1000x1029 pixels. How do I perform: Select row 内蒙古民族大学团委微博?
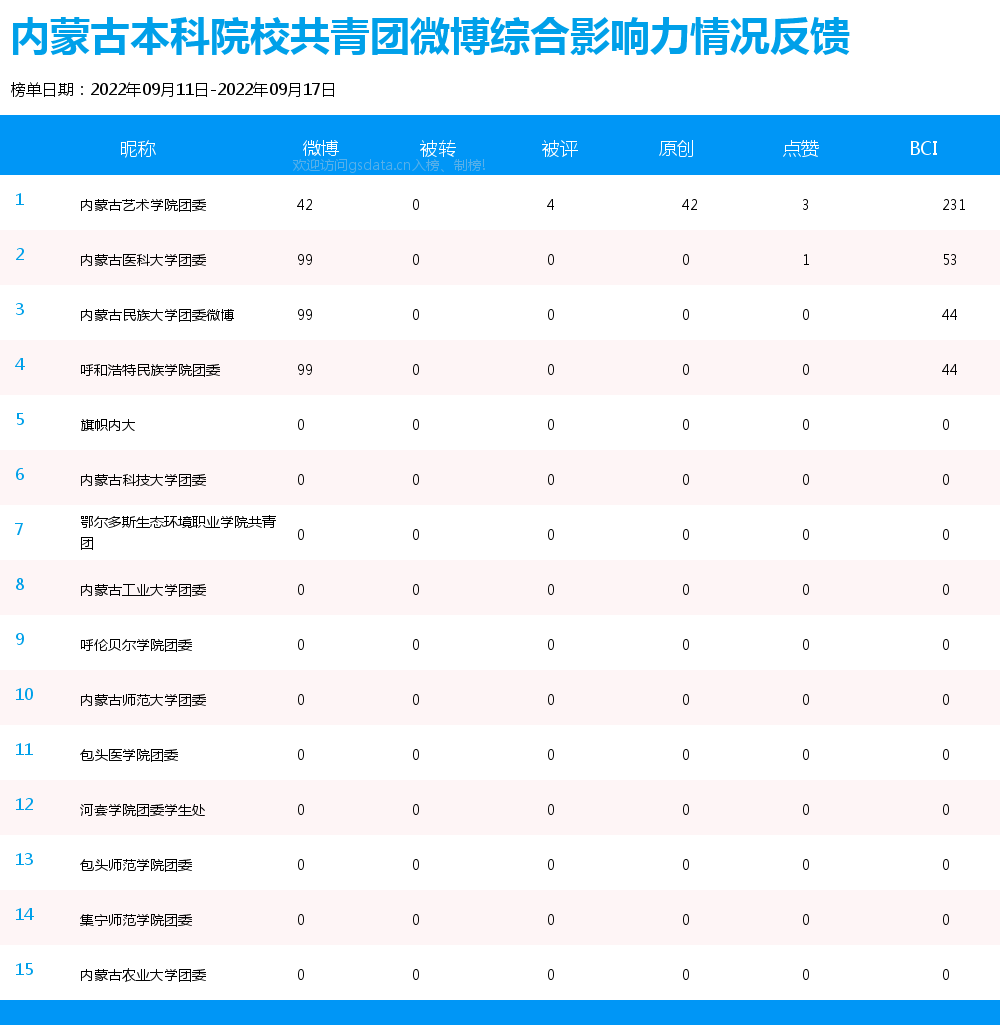(x=500, y=313)
